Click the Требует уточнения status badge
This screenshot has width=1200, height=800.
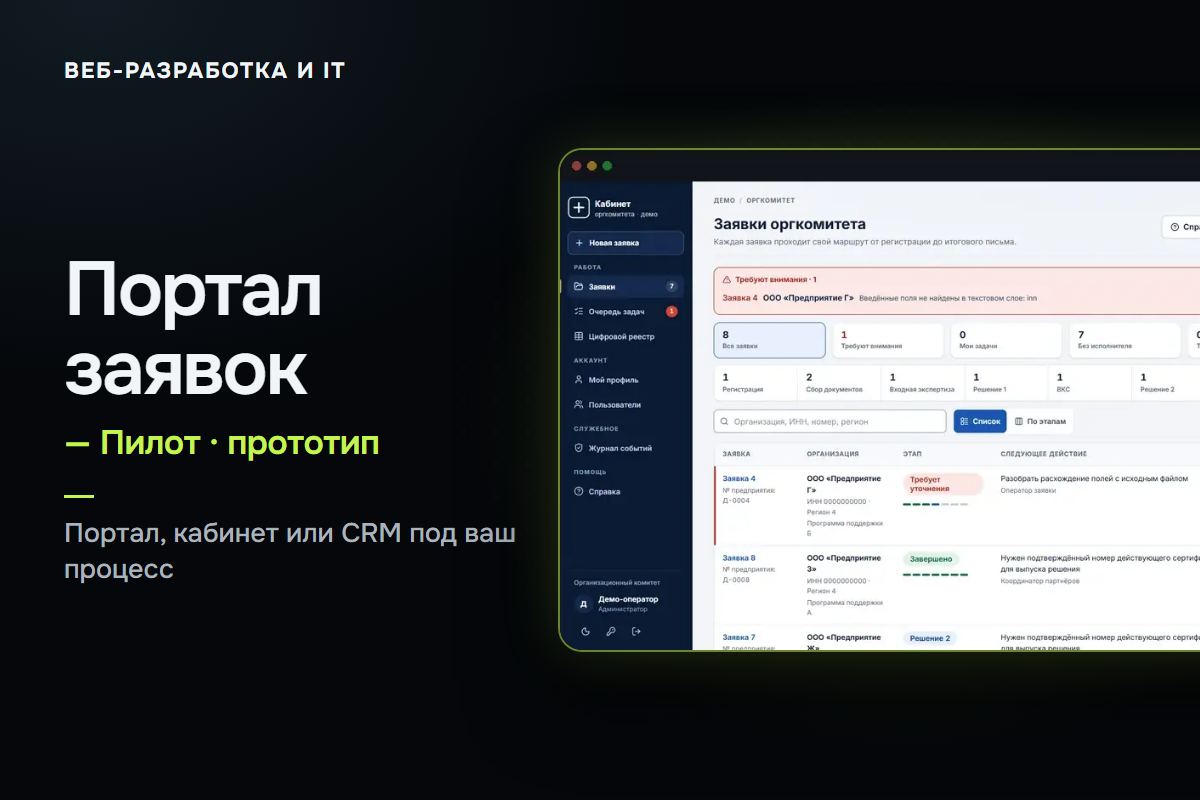pos(943,484)
